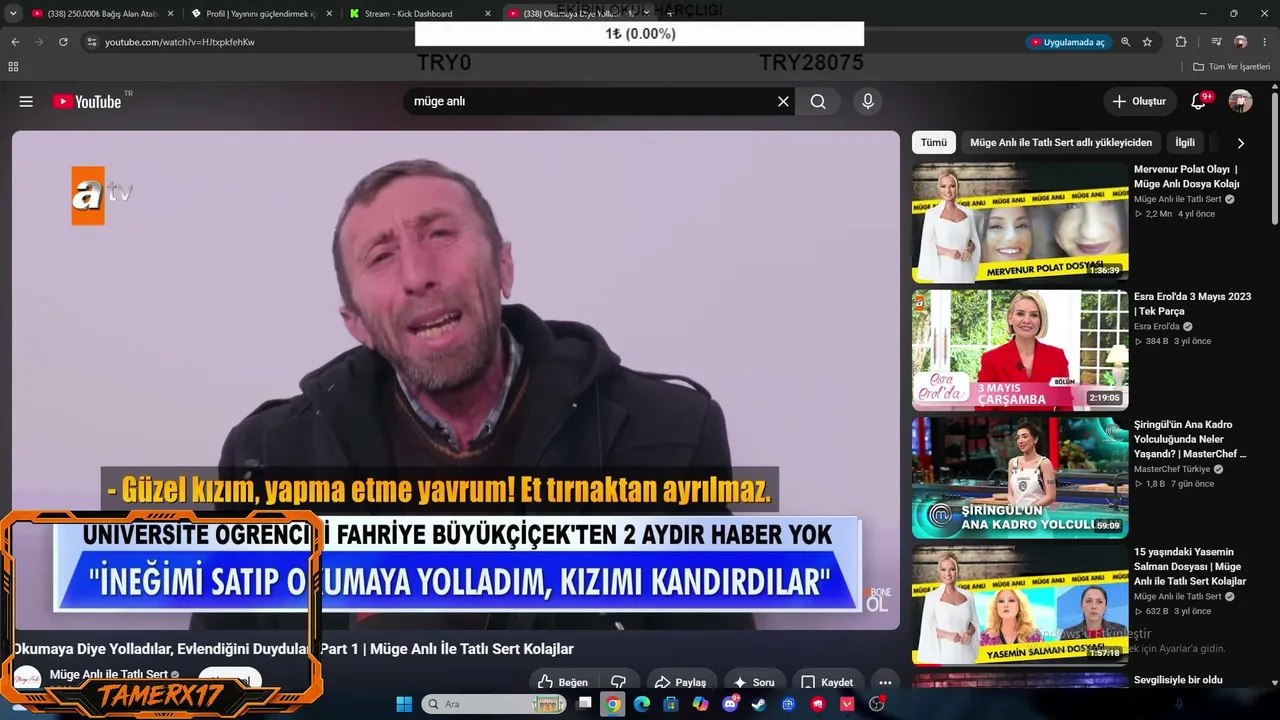This screenshot has width=1280, height=720.
Task: Open Task View on the taskbar
Action: click(x=585, y=704)
